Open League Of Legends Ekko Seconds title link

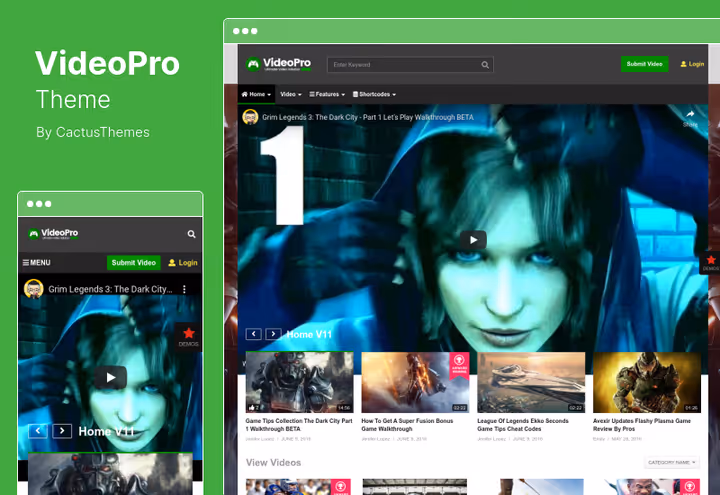[x=523, y=425]
